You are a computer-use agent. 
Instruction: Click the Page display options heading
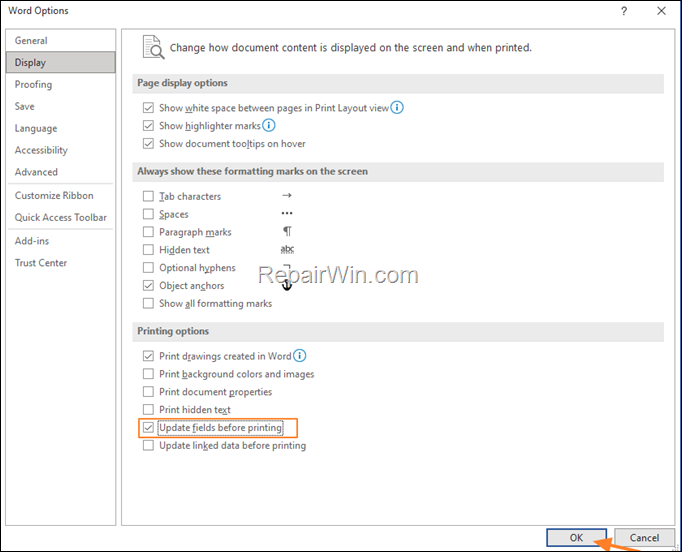pos(182,83)
